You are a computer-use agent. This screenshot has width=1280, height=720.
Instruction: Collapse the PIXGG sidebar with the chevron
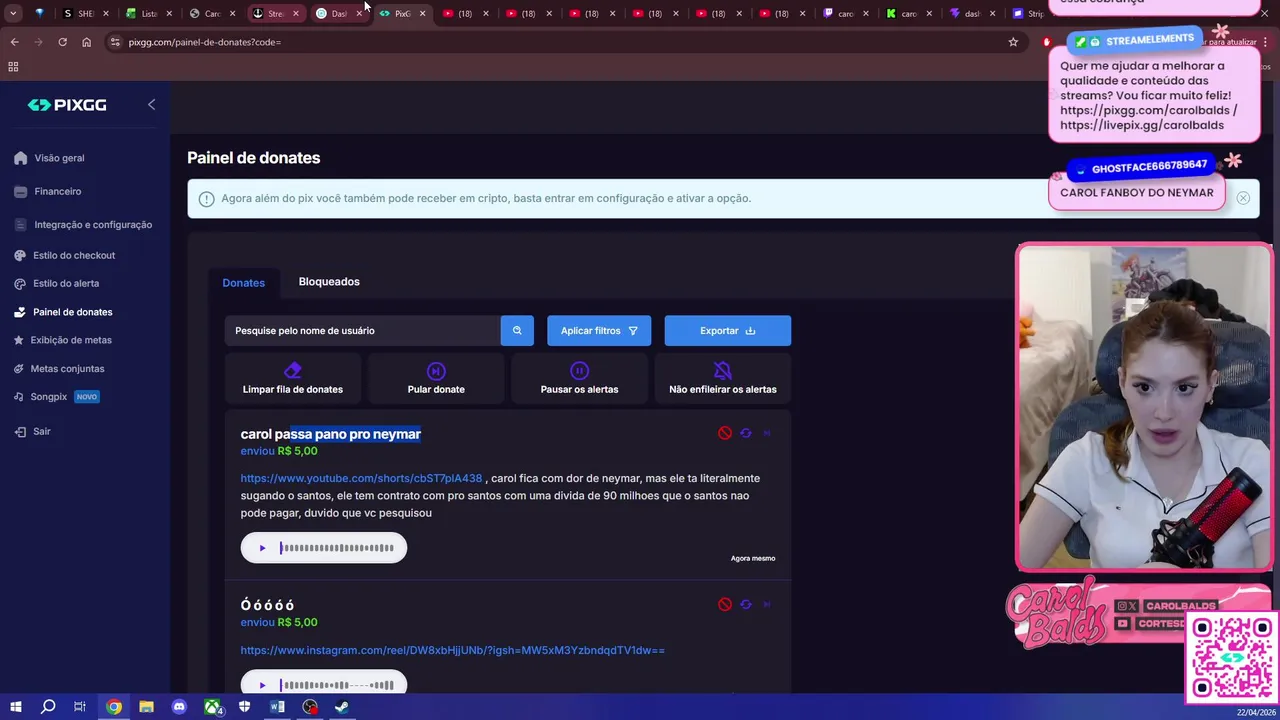pyautogui.click(x=151, y=104)
